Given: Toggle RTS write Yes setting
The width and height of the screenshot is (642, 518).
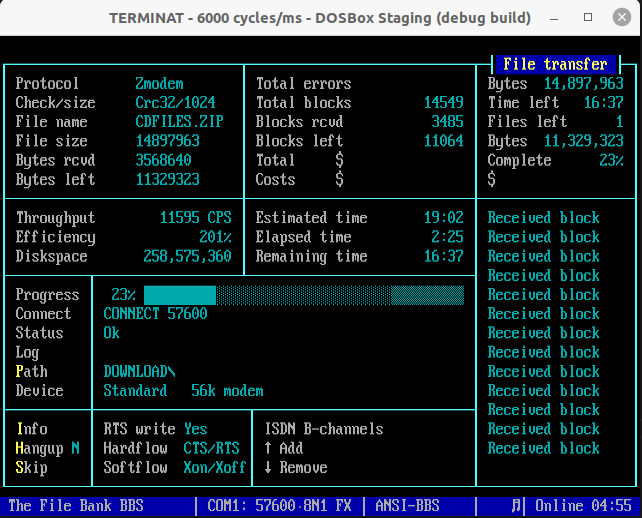Looking at the screenshot, I should (x=196, y=429).
